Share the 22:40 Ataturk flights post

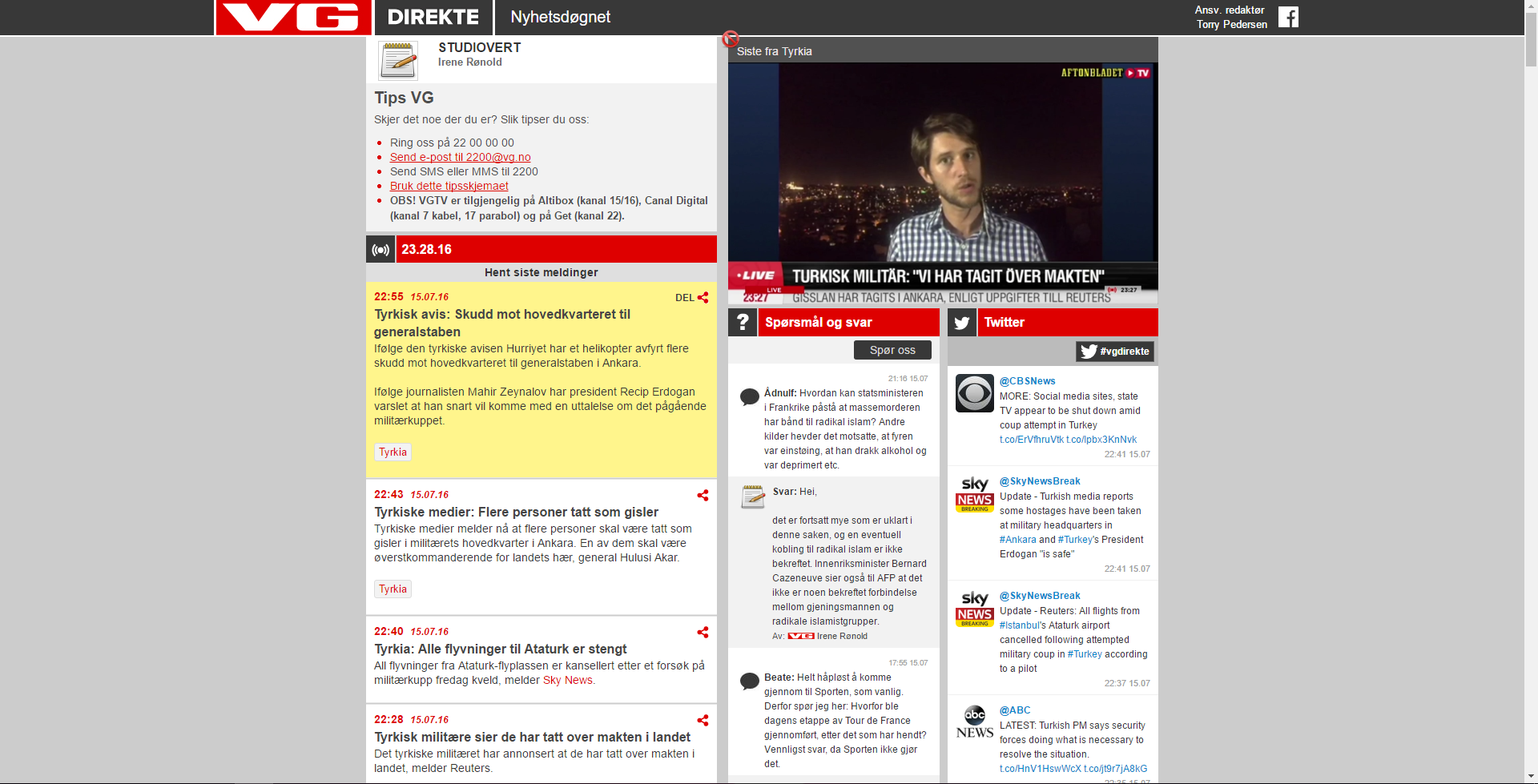tap(703, 632)
